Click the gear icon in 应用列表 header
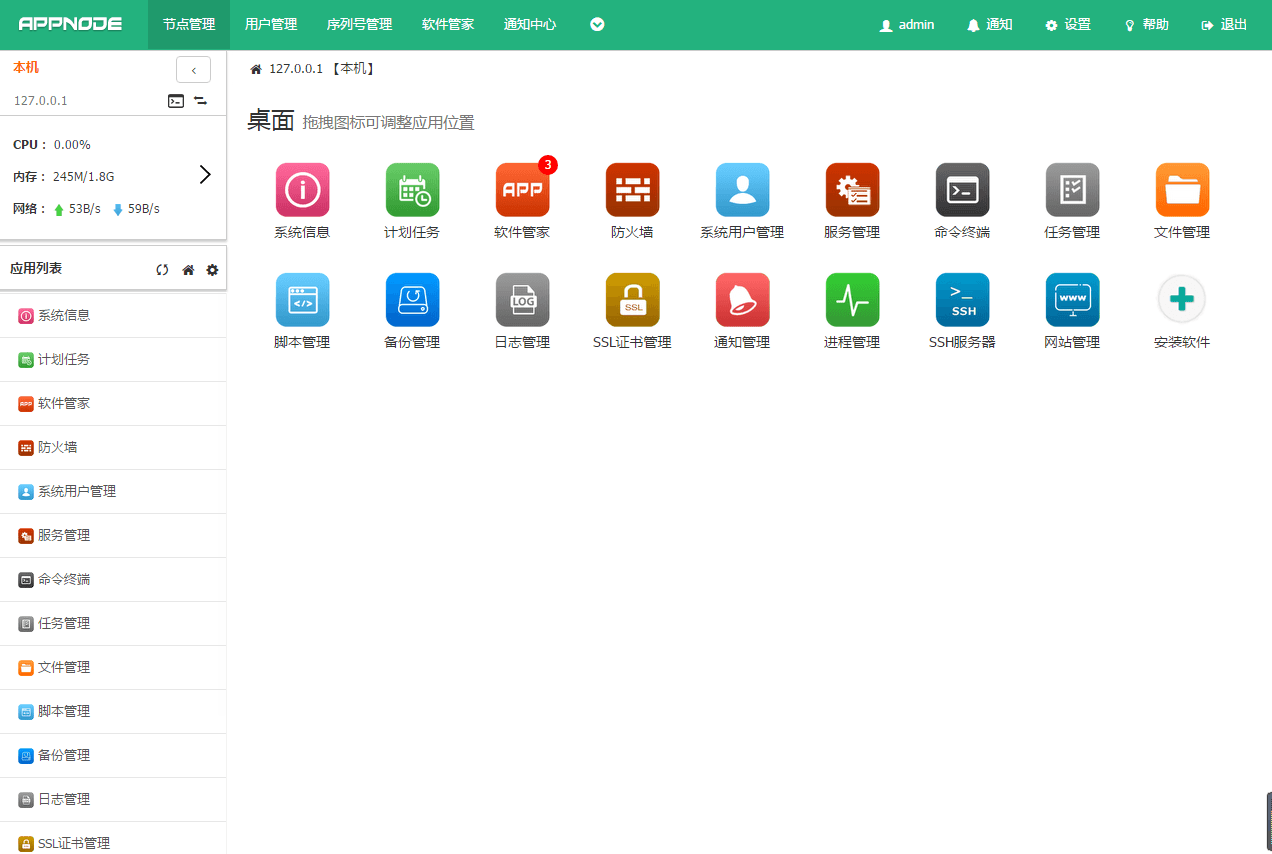Screen dimensions: 1272x854 (212, 270)
